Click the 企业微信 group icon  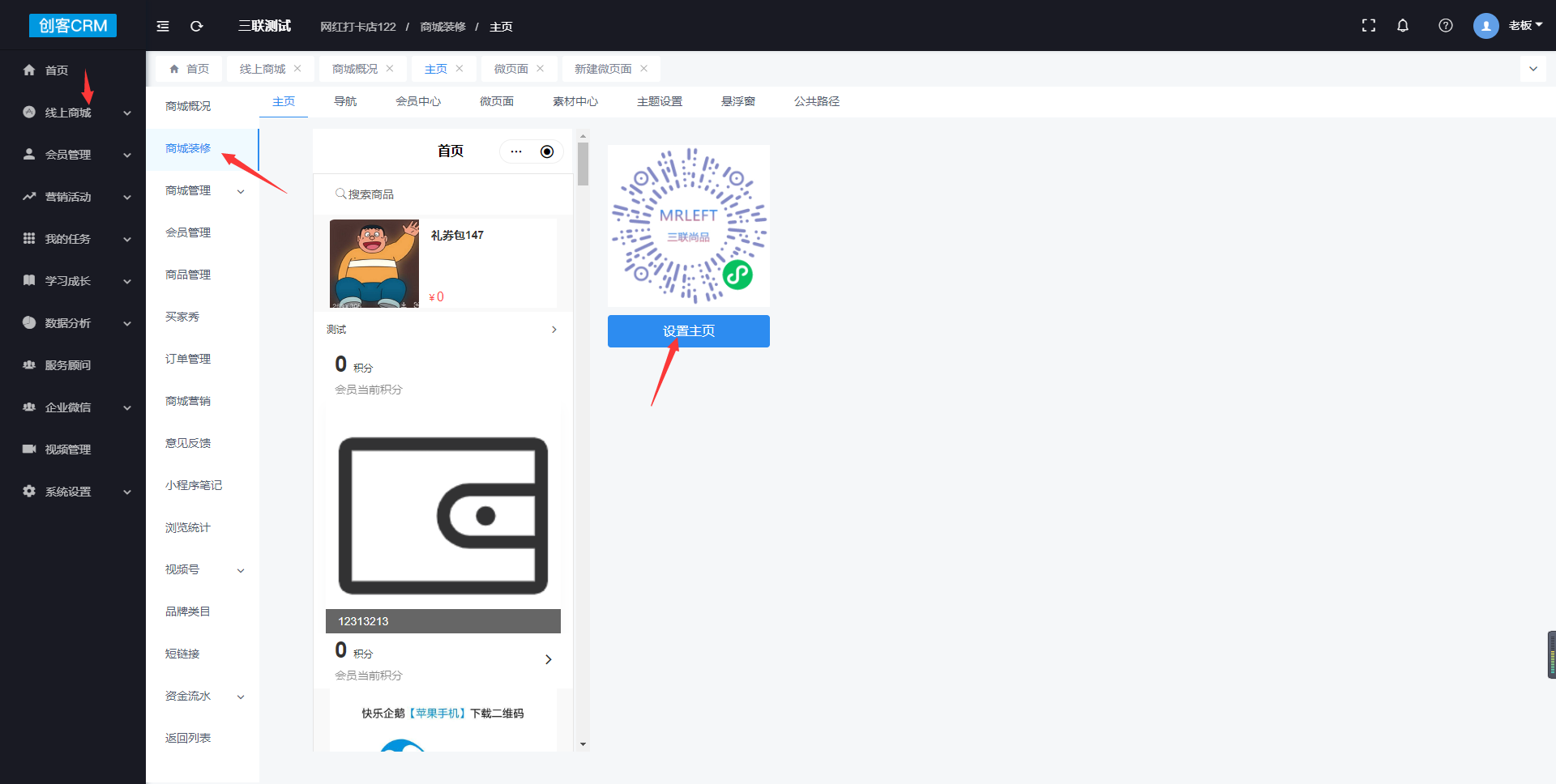29,407
